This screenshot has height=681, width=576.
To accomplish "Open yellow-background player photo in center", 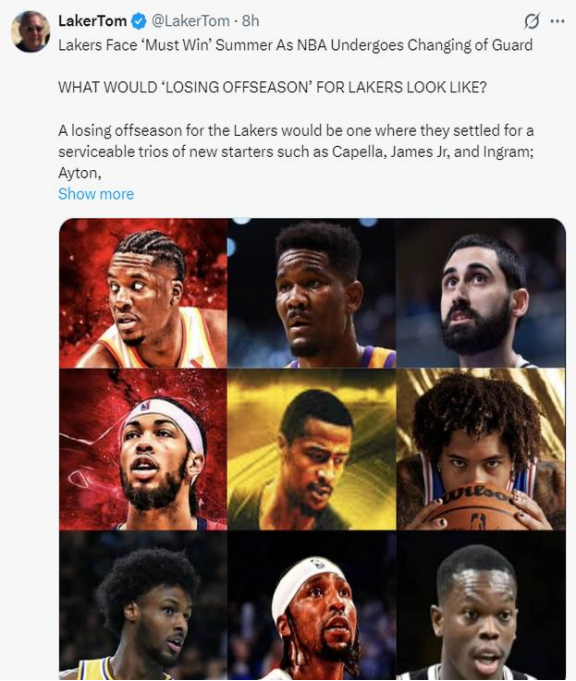I will coord(311,450).
